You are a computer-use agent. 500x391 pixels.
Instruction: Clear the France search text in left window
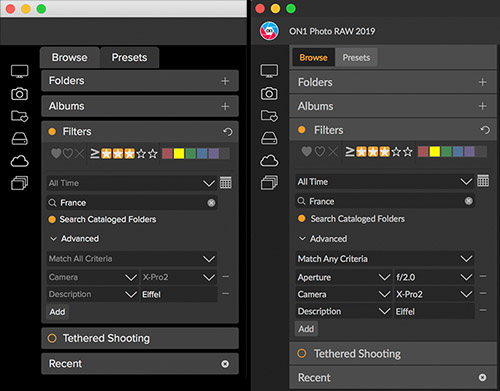pyautogui.click(x=211, y=203)
